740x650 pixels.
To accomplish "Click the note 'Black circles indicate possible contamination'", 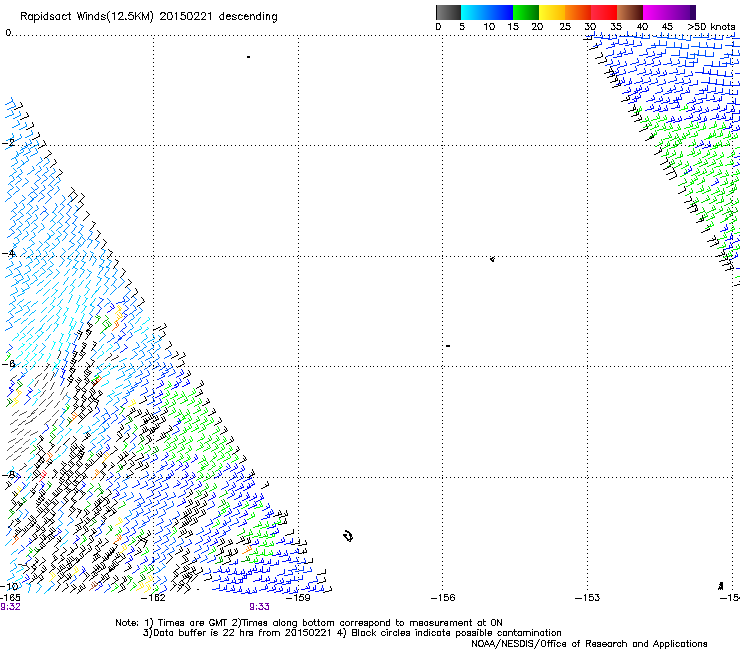I will pos(456,633).
